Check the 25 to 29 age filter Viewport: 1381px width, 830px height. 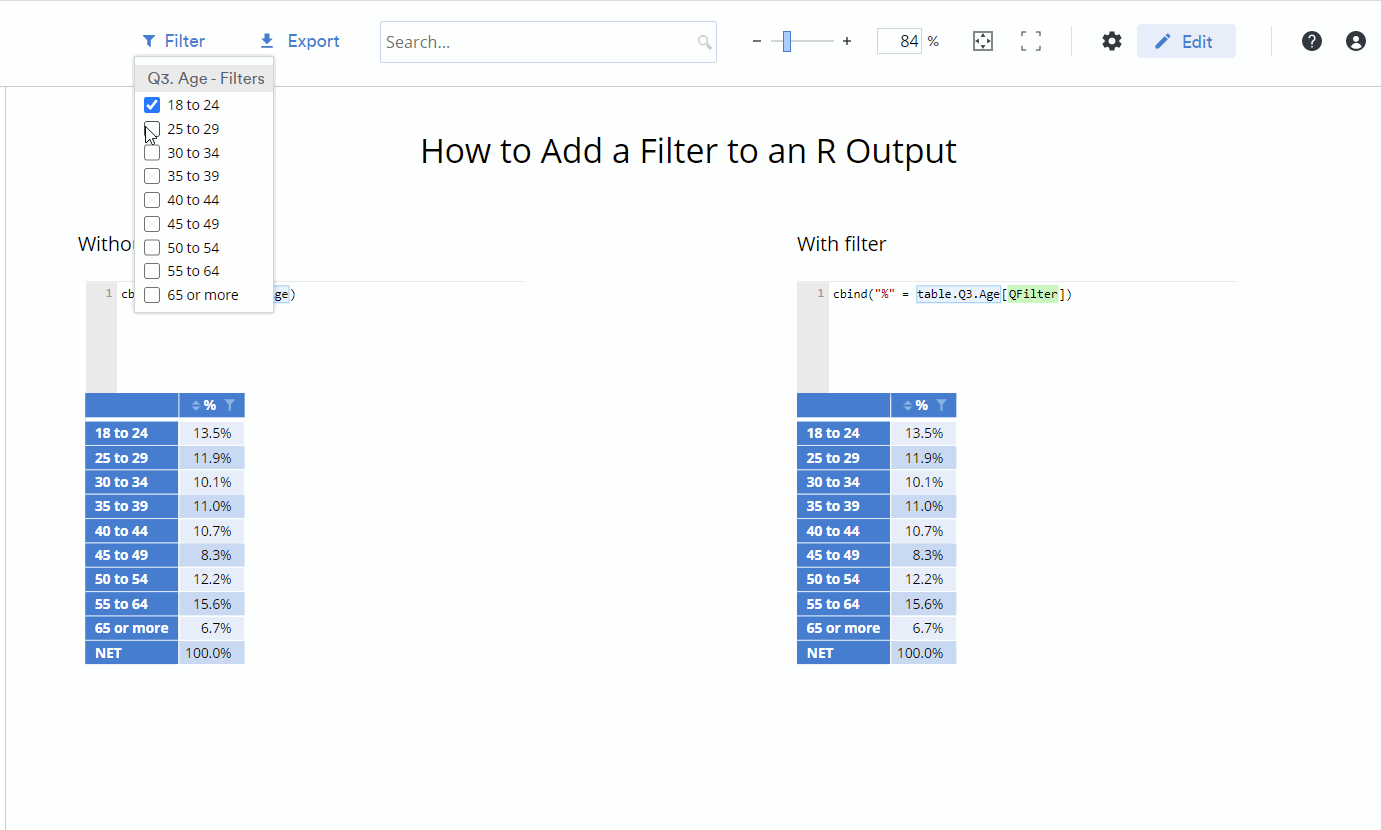pos(152,129)
